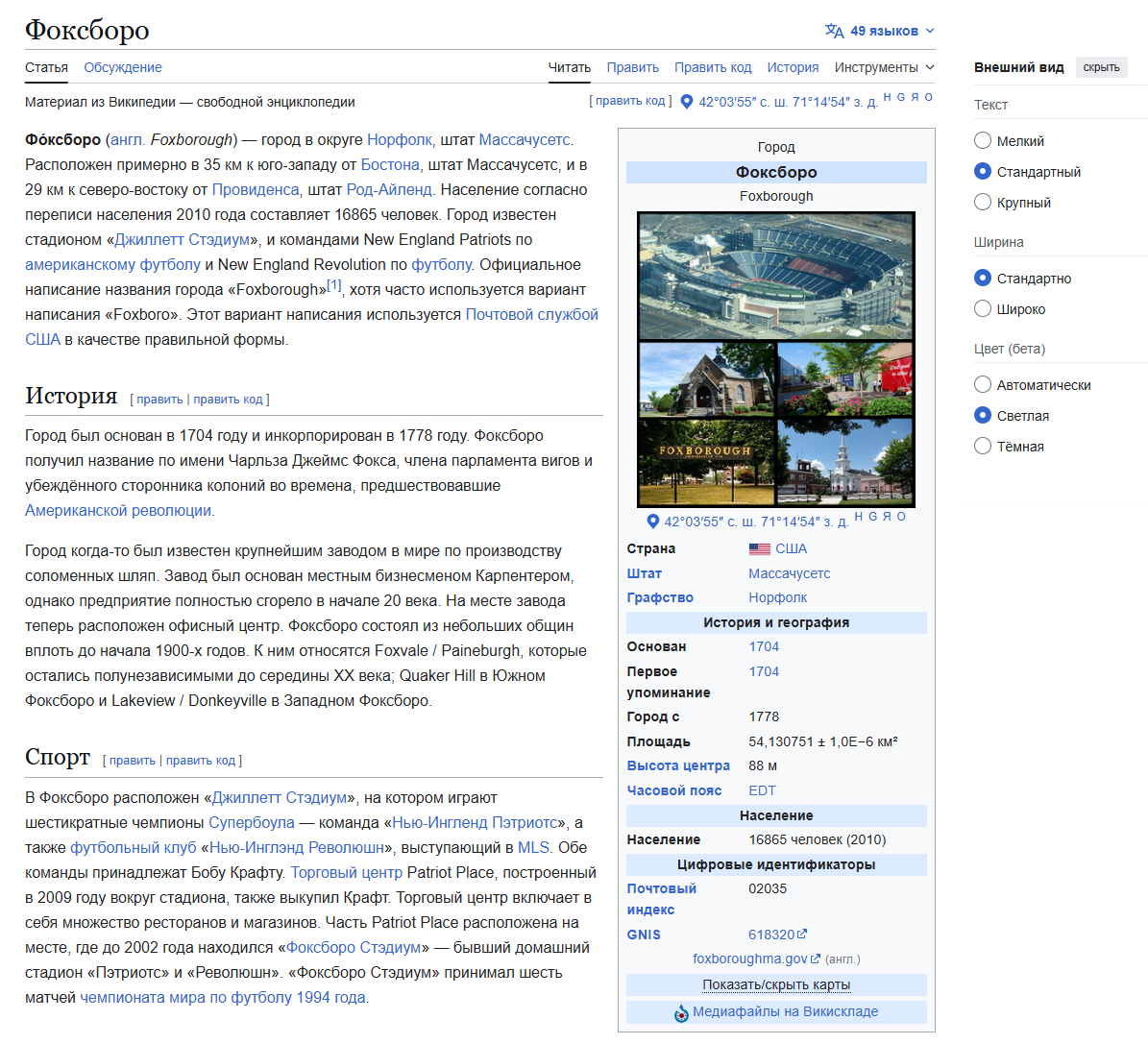Visit foxboroughma.gov website link

749,959
